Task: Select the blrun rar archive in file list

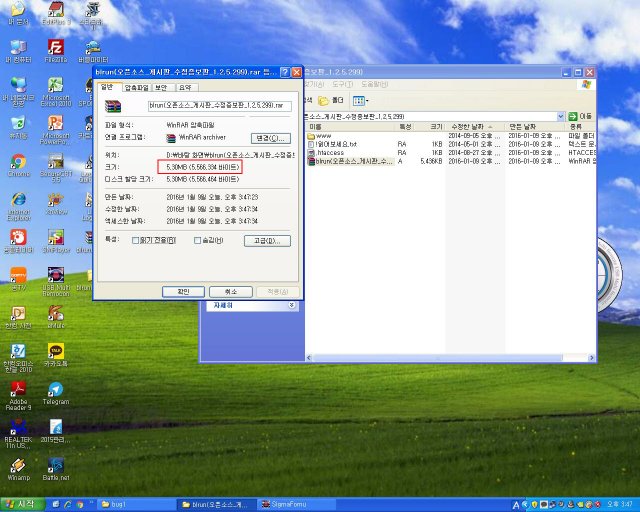Action: [x=351, y=161]
